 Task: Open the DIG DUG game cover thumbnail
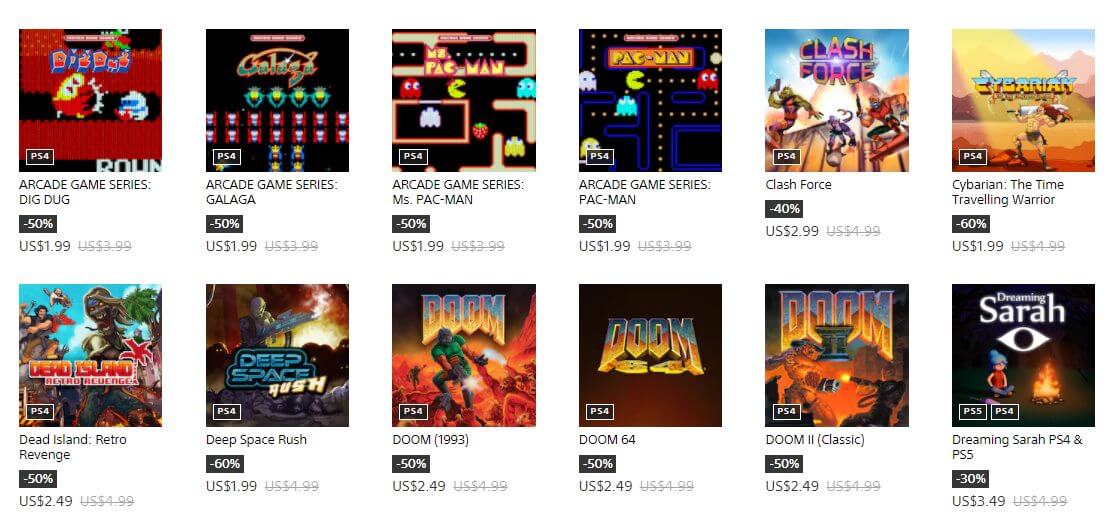(90, 100)
